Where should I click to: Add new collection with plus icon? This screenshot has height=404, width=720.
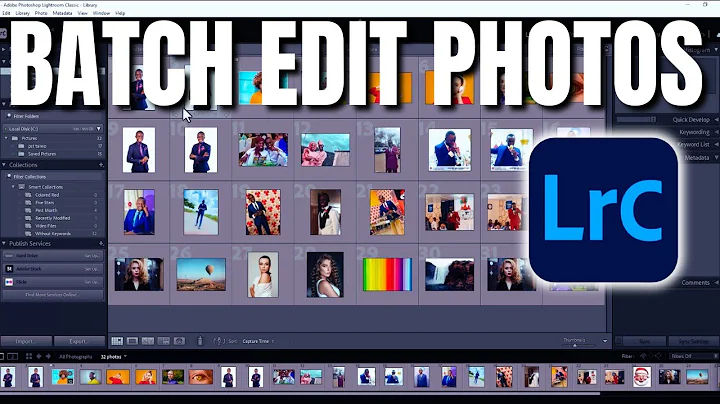pos(101,165)
